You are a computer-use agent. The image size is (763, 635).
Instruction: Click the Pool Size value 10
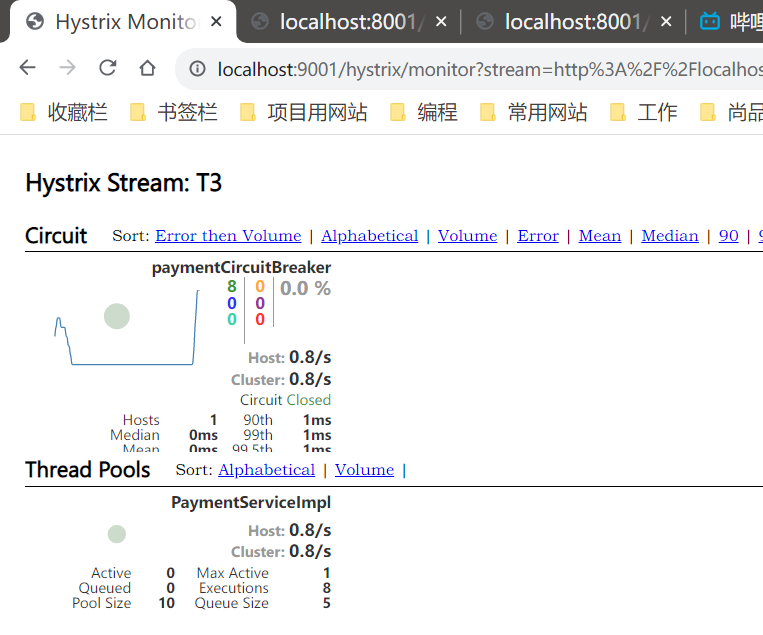pos(166,603)
